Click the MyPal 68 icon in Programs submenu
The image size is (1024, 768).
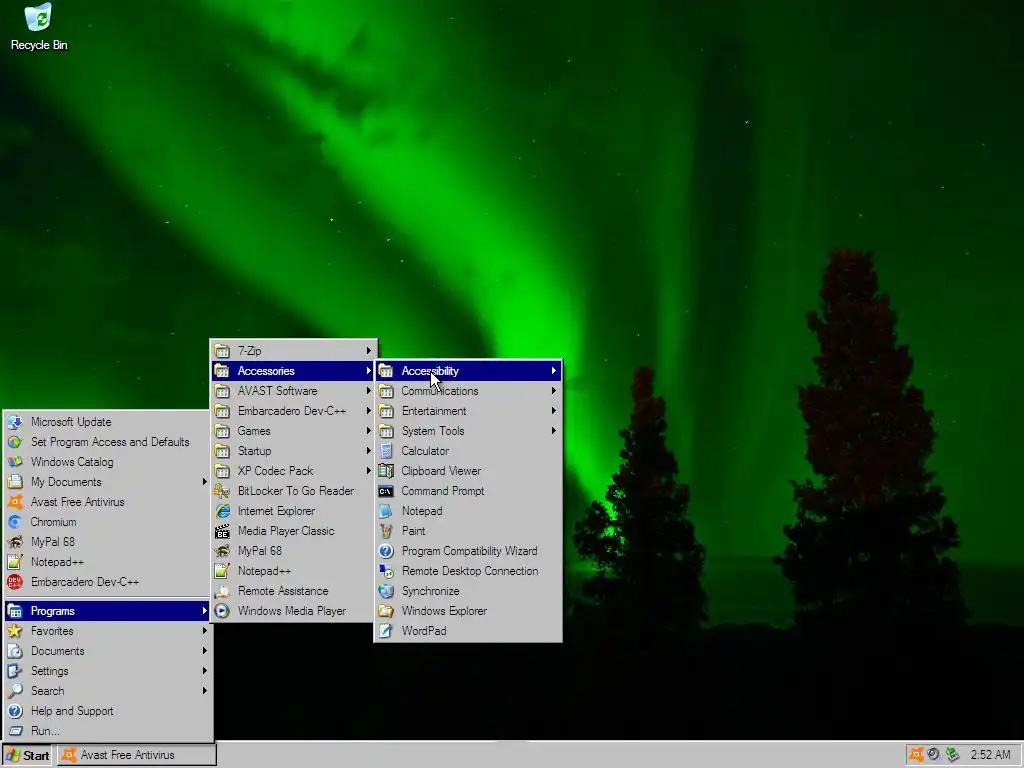222,551
